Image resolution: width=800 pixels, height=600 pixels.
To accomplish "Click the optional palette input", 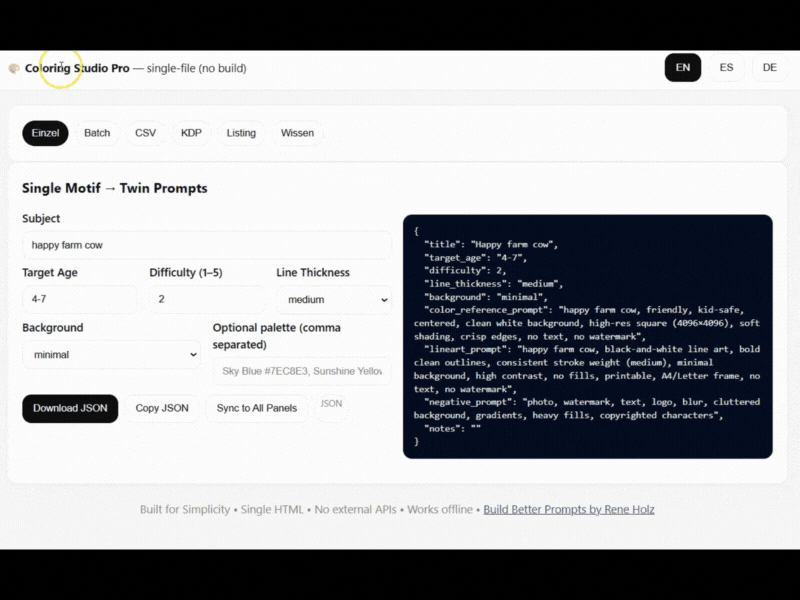I will [x=301, y=371].
